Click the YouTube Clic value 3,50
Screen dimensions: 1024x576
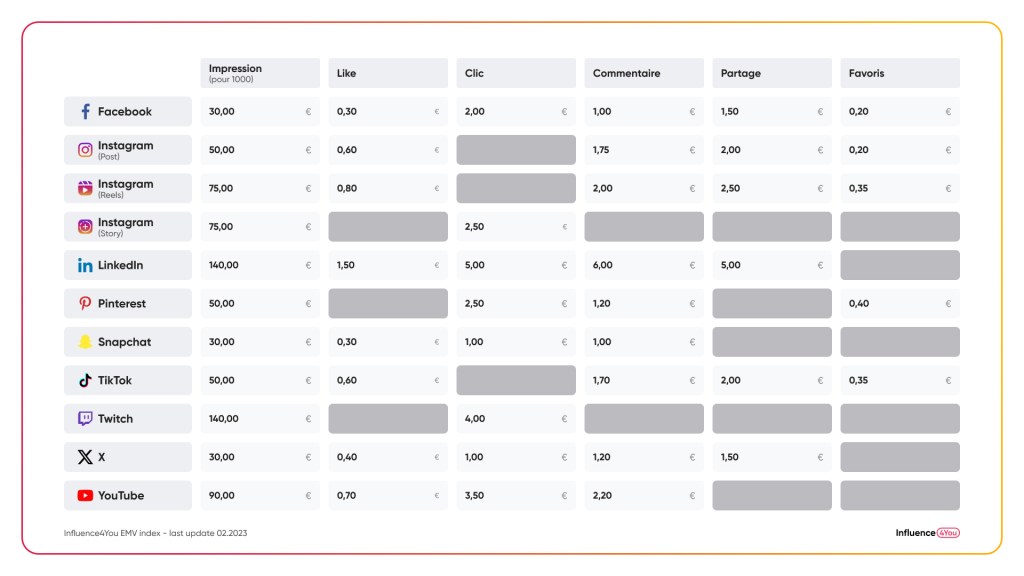(x=474, y=495)
